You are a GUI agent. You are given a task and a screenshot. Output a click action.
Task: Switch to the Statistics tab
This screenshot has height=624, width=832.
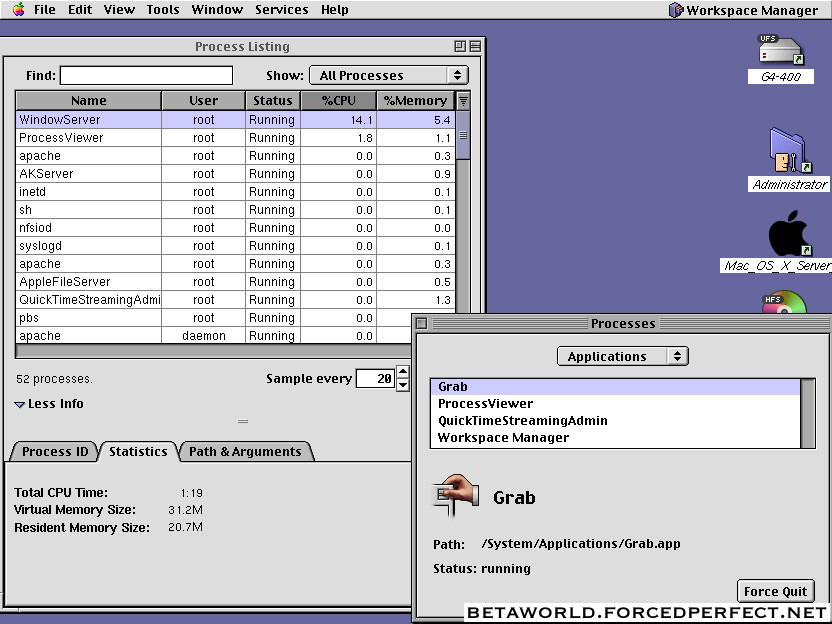[138, 452]
